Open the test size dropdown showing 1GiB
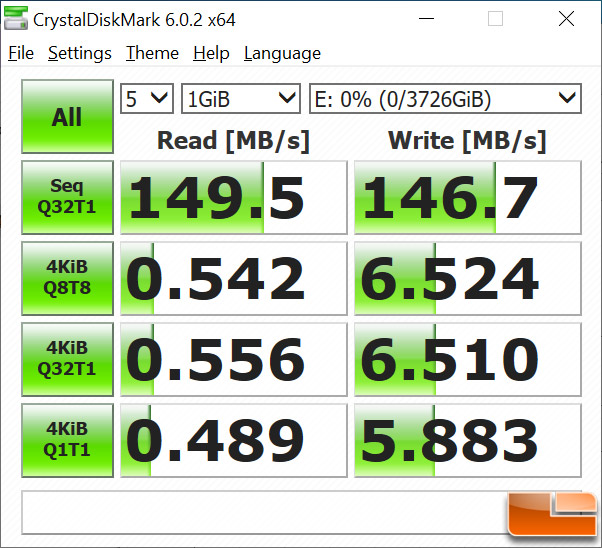The height and width of the screenshot is (548, 602). pos(241,99)
